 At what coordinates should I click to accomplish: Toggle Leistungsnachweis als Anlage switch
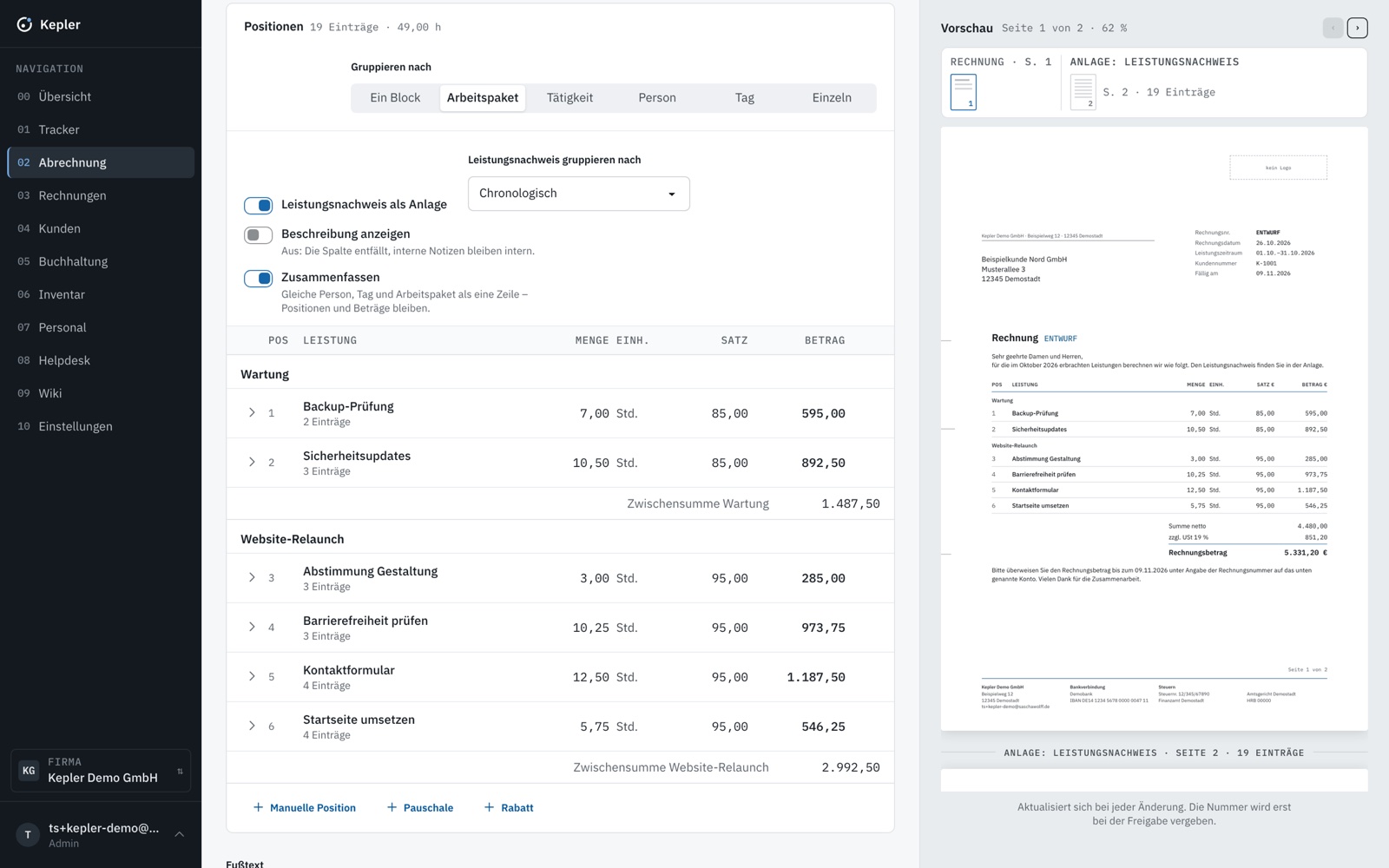pos(259,205)
